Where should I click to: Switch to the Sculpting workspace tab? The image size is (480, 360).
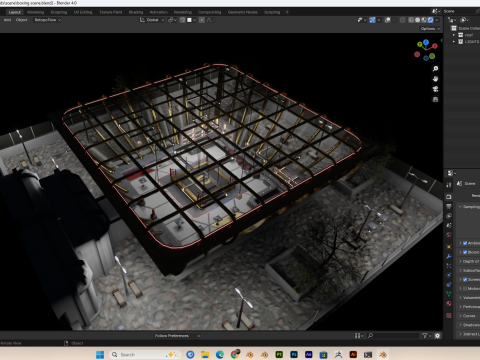pyautogui.click(x=59, y=12)
